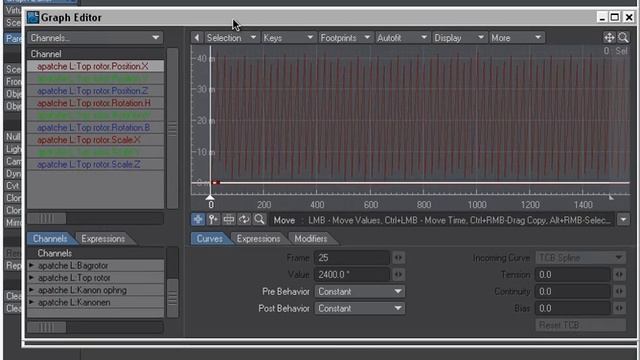Click arrows button next to Continuity field
The height and width of the screenshot is (360, 640).
coord(619,291)
